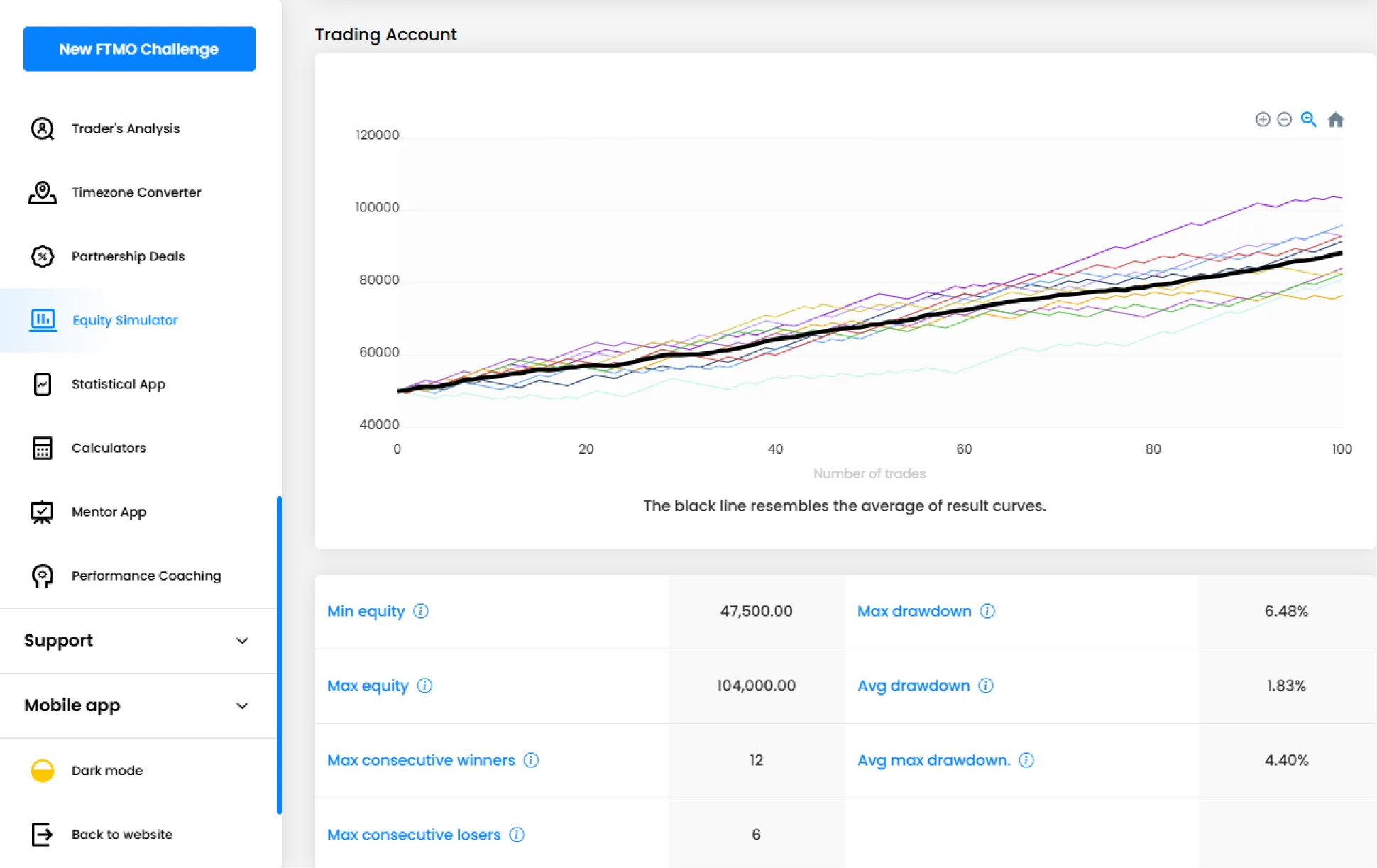
Task: Select the magnifier selection zoom tool
Action: pos(1308,119)
